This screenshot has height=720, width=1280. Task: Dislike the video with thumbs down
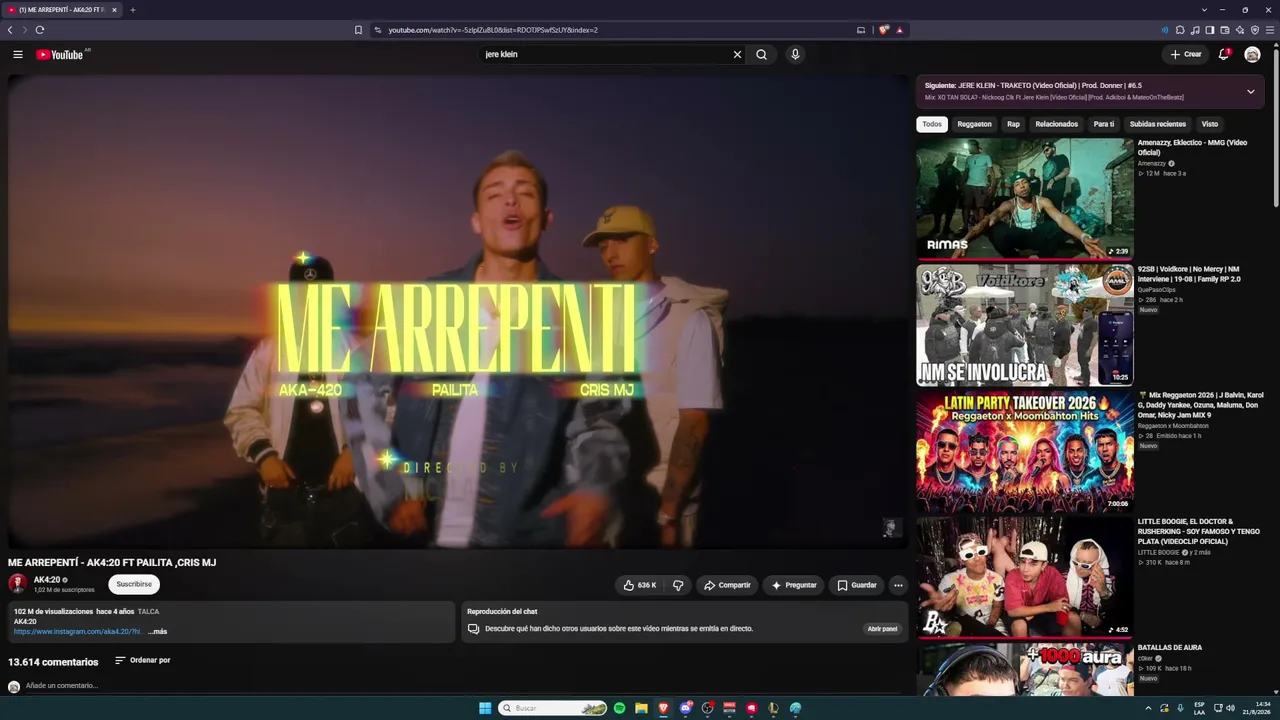point(678,585)
